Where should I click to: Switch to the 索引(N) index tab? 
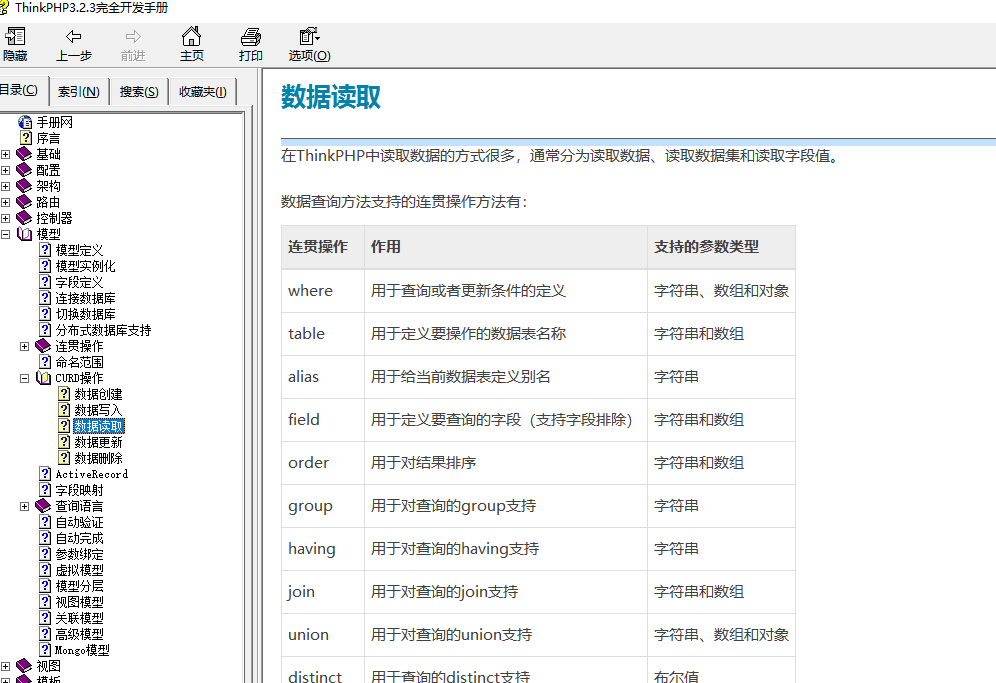tap(79, 91)
